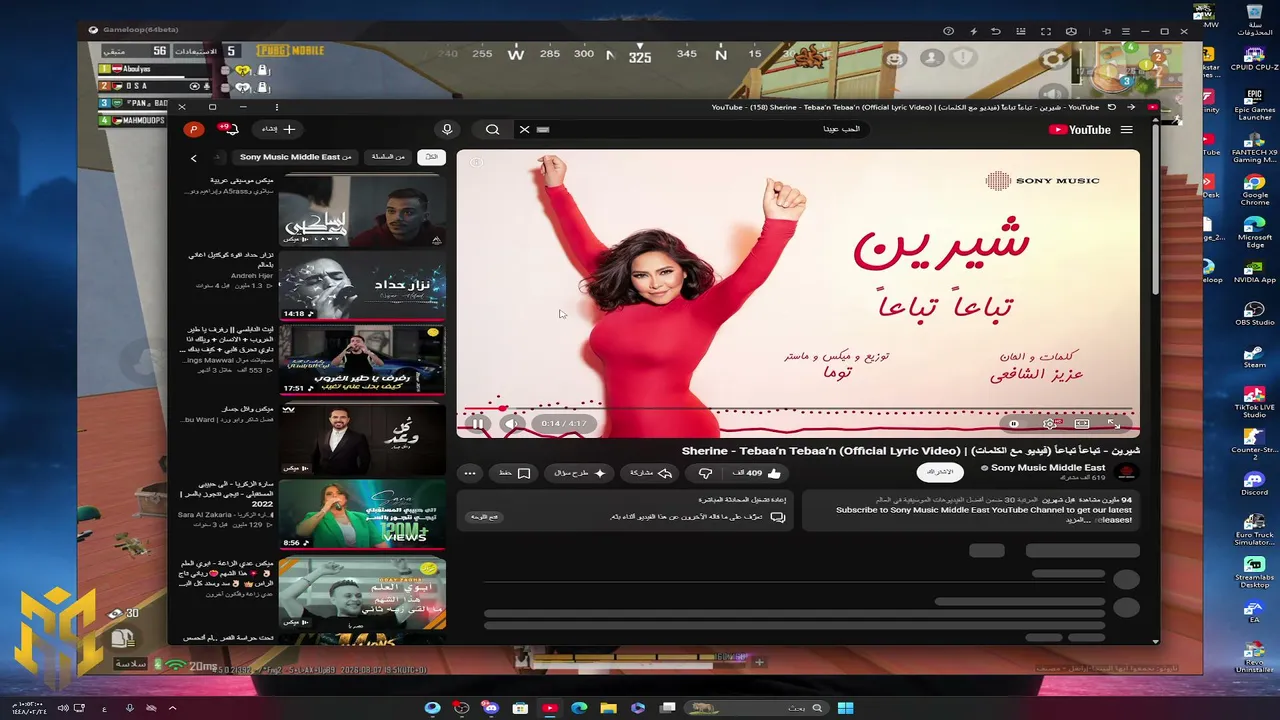This screenshot has height=720, width=1280.
Task: Enter fullscreen using the player's corner icon
Action: [x=1116, y=424]
